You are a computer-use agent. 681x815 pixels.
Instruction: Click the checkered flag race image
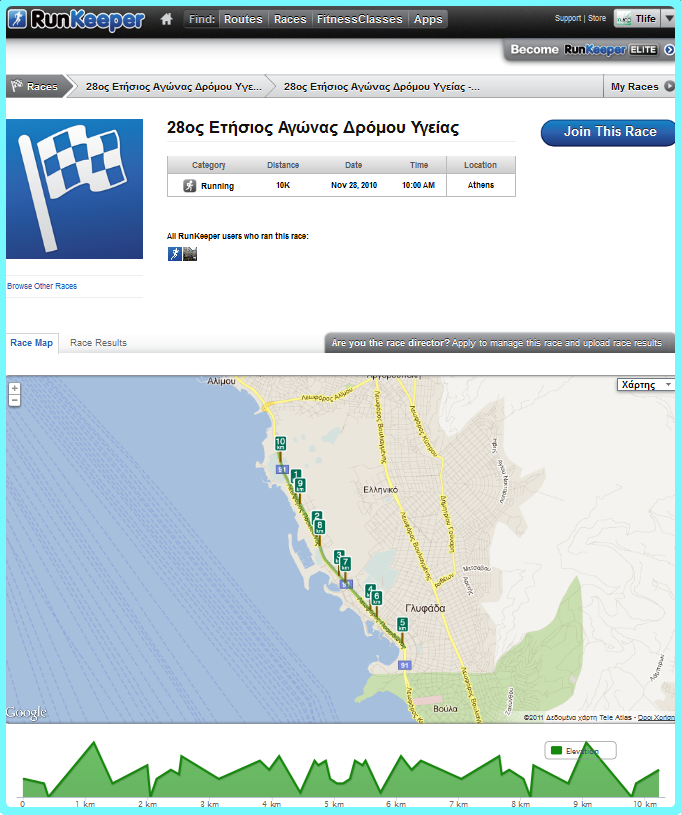tap(74, 189)
